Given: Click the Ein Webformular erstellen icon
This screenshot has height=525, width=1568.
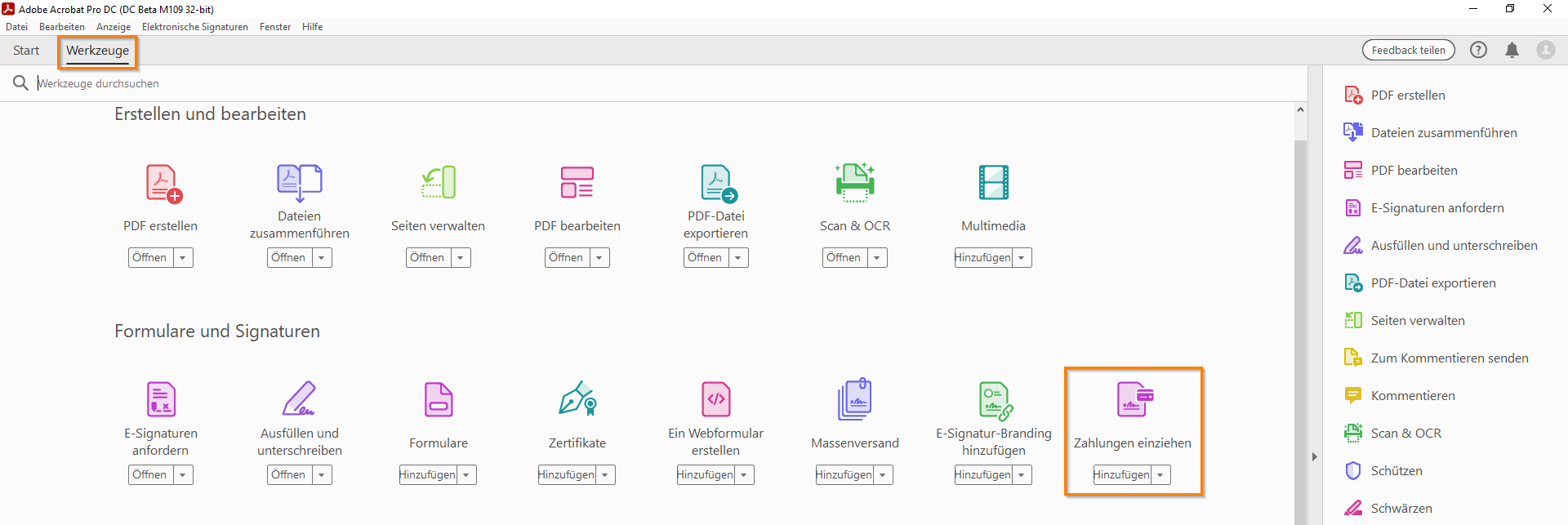Looking at the screenshot, I should [x=716, y=399].
